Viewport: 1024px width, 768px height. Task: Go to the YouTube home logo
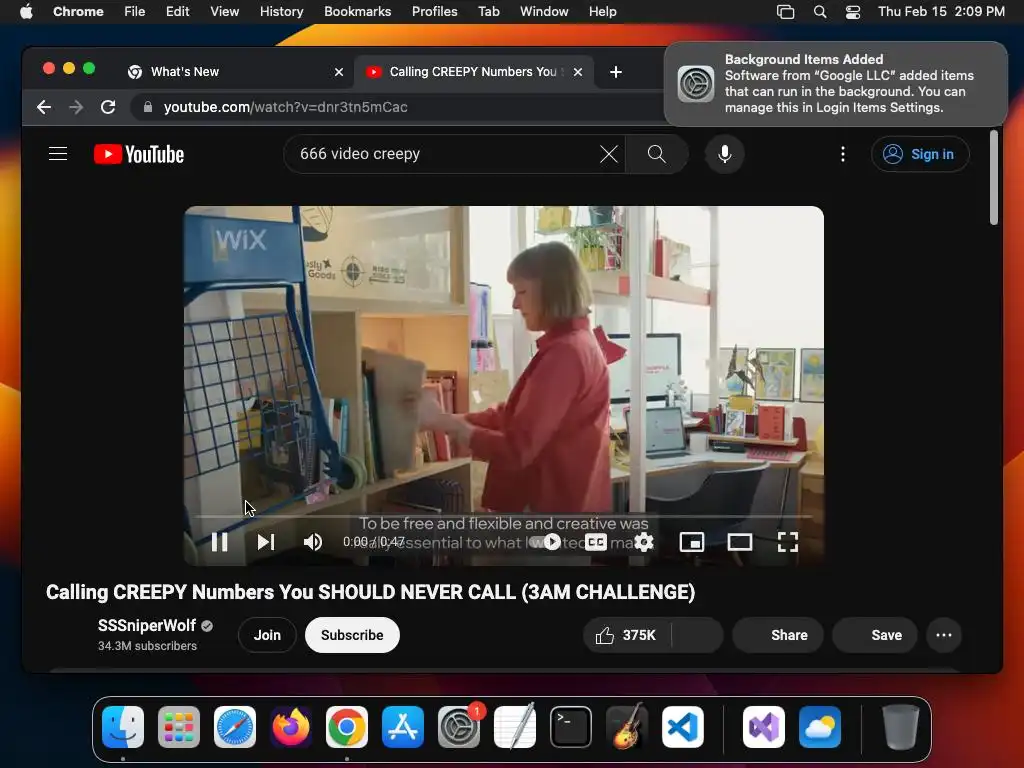[139, 154]
